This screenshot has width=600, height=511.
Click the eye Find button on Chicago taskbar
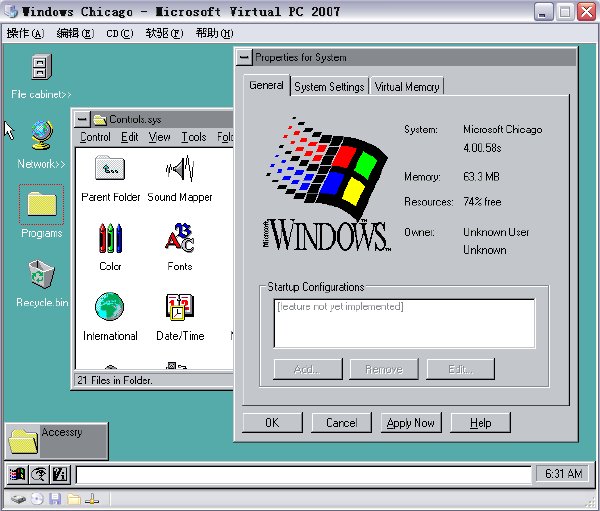(39, 475)
